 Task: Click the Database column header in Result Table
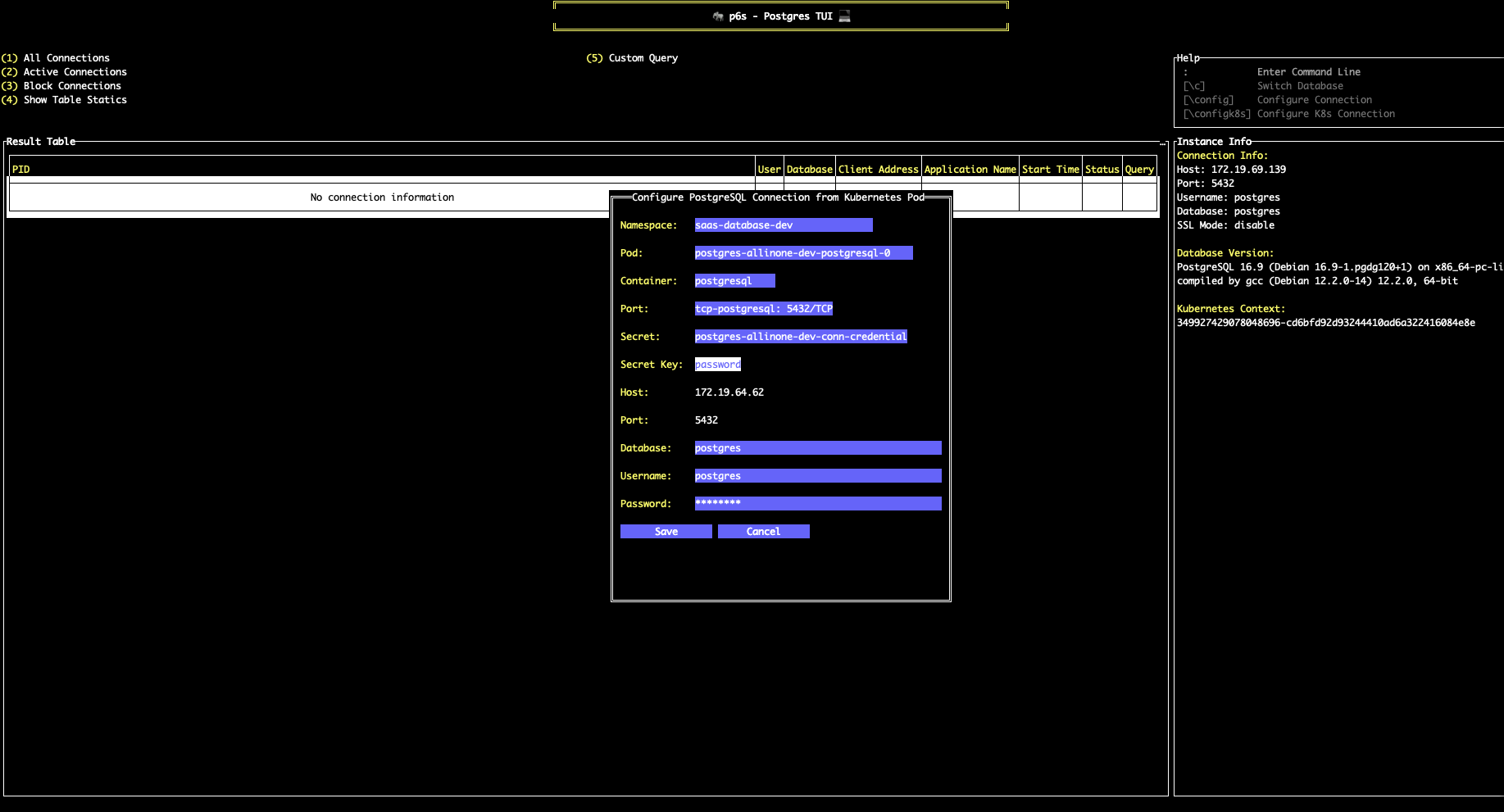click(x=810, y=170)
